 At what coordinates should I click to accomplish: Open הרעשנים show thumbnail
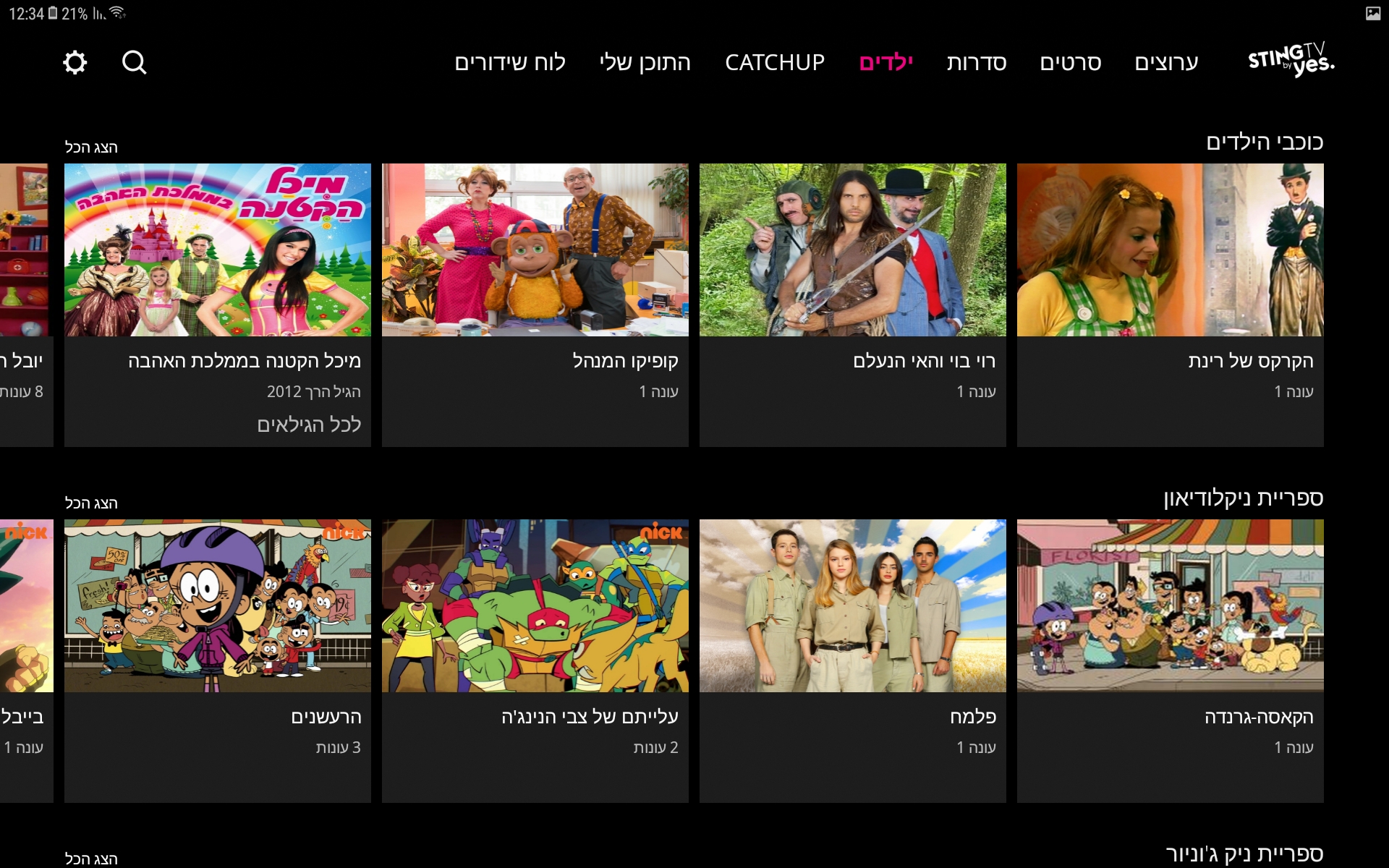[218, 605]
